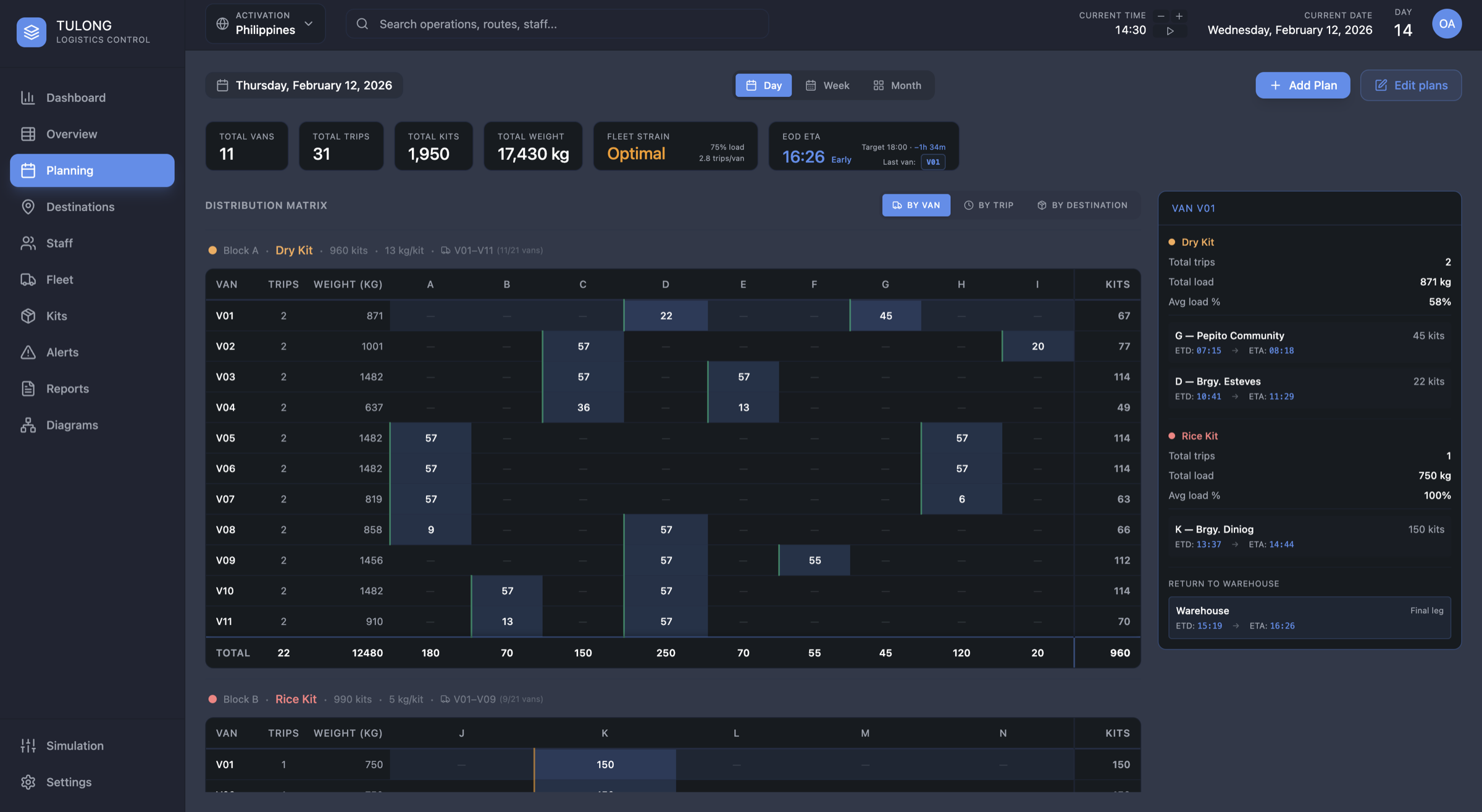The height and width of the screenshot is (812, 1482).
Task: Click the Tulong logo icon
Action: point(31,31)
